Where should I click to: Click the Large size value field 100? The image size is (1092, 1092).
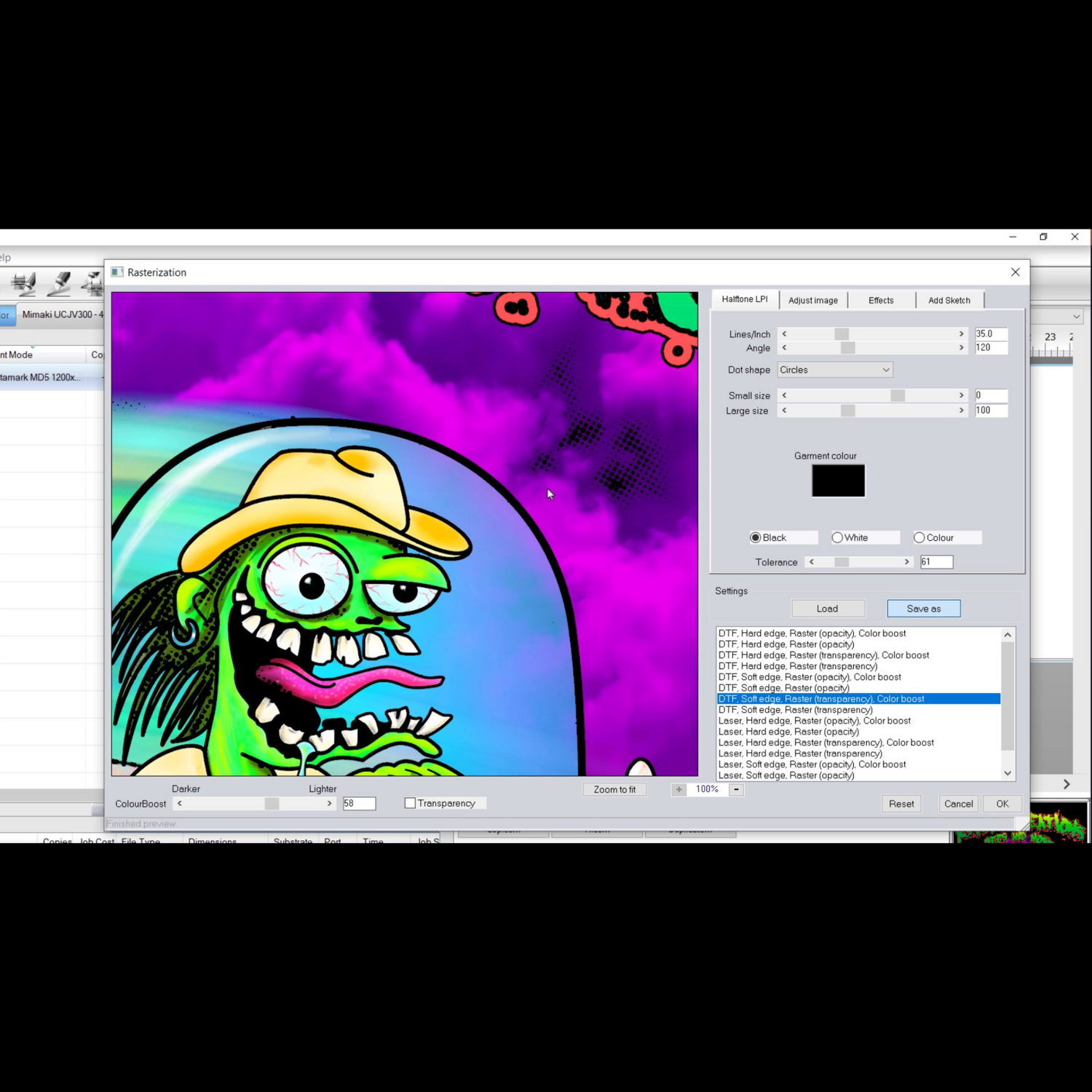click(991, 411)
